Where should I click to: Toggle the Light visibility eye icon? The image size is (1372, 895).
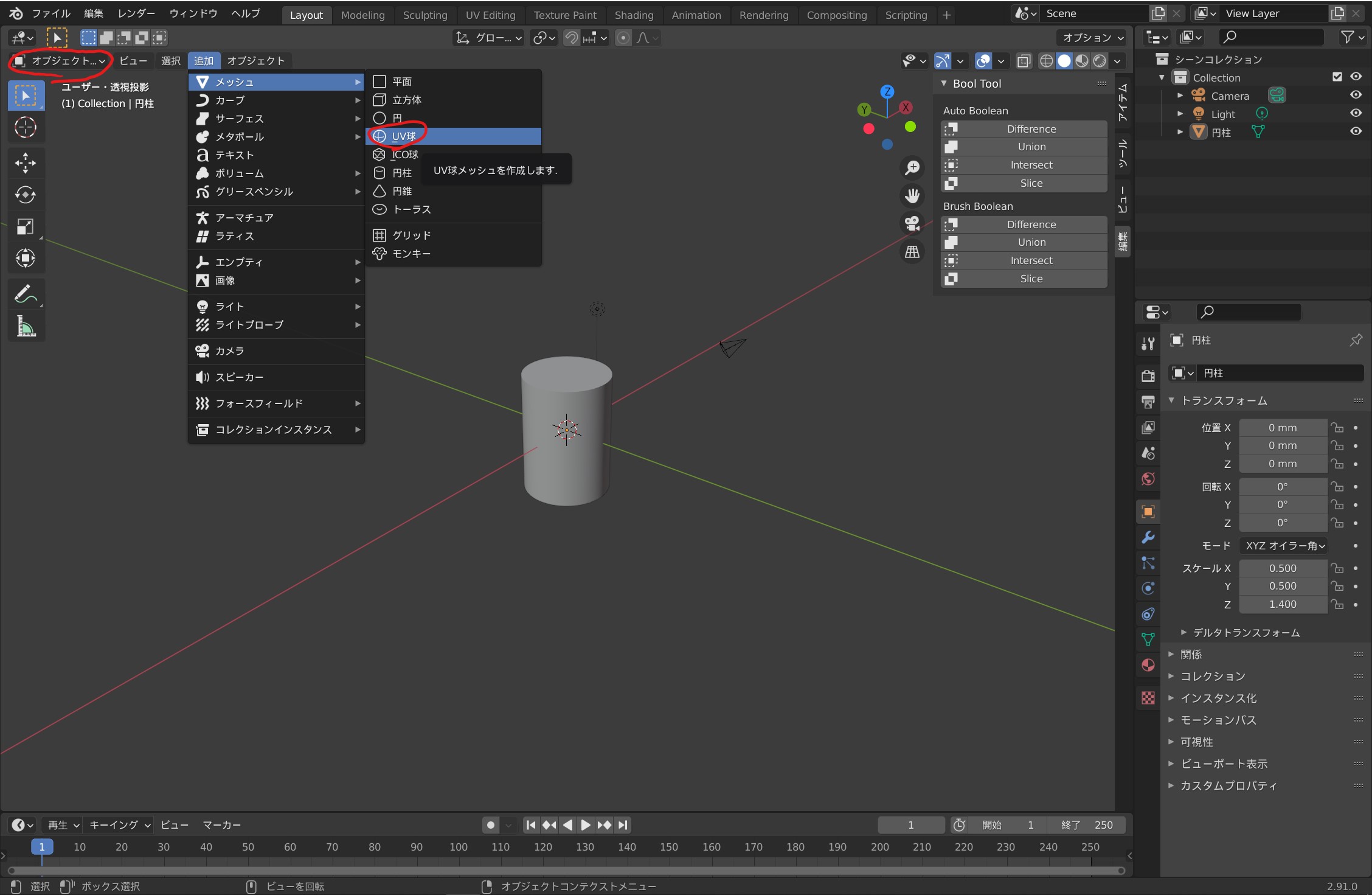(x=1356, y=113)
